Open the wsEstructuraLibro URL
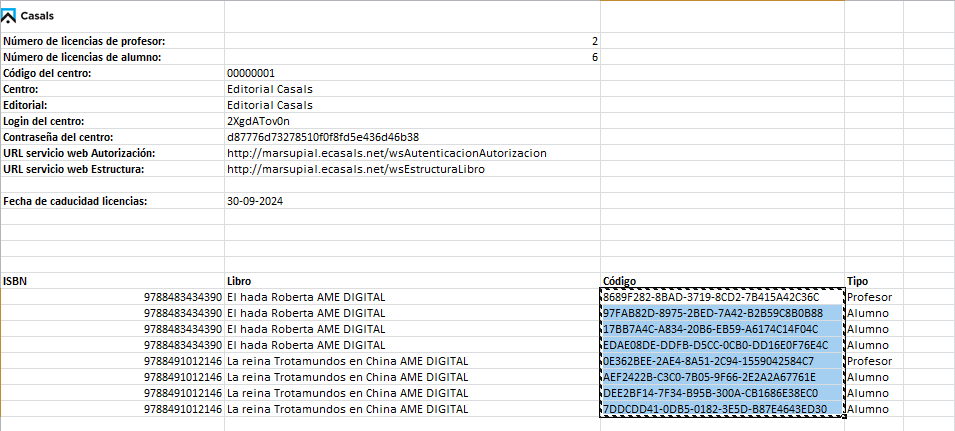955x431 pixels. point(370,169)
